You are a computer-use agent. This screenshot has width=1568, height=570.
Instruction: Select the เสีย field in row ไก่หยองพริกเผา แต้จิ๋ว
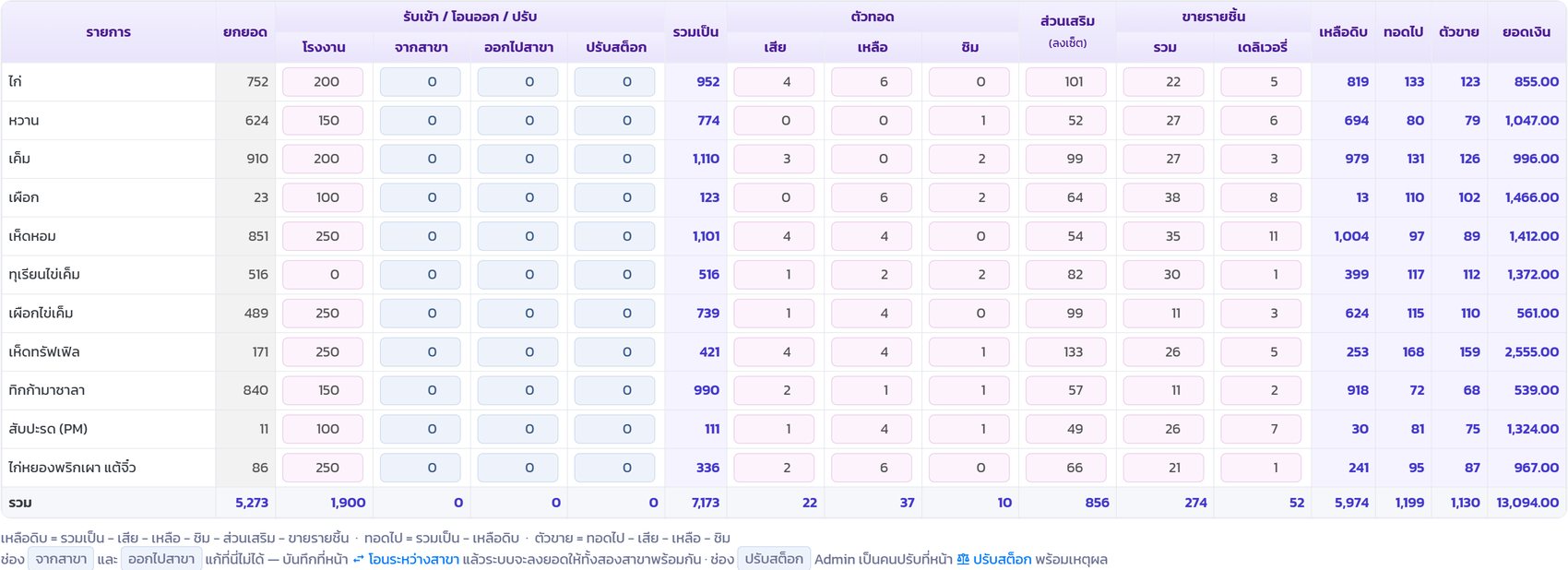pos(774,468)
